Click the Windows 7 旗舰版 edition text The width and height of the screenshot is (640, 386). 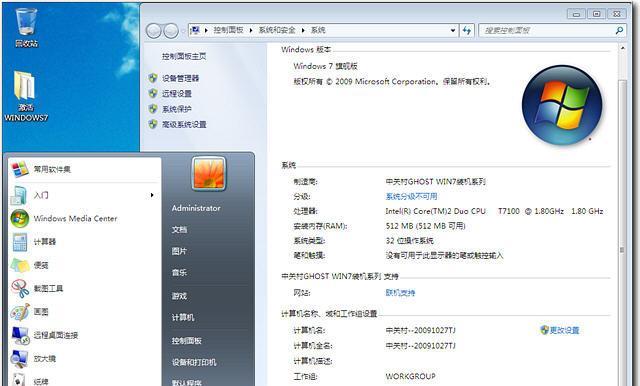click(x=325, y=66)
